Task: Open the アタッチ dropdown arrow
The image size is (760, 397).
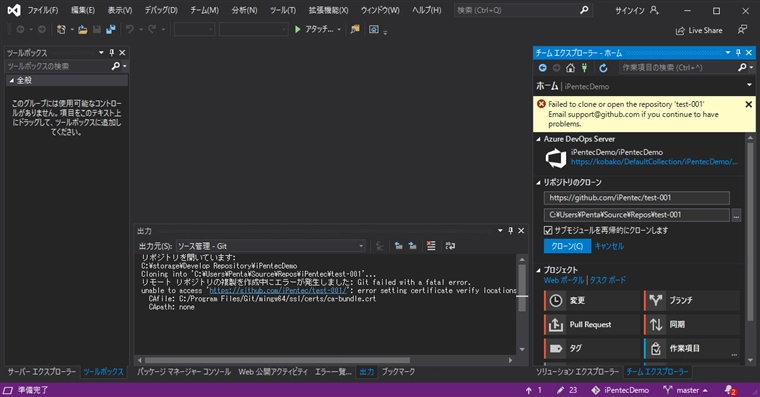Action: [x=339, y=30]
